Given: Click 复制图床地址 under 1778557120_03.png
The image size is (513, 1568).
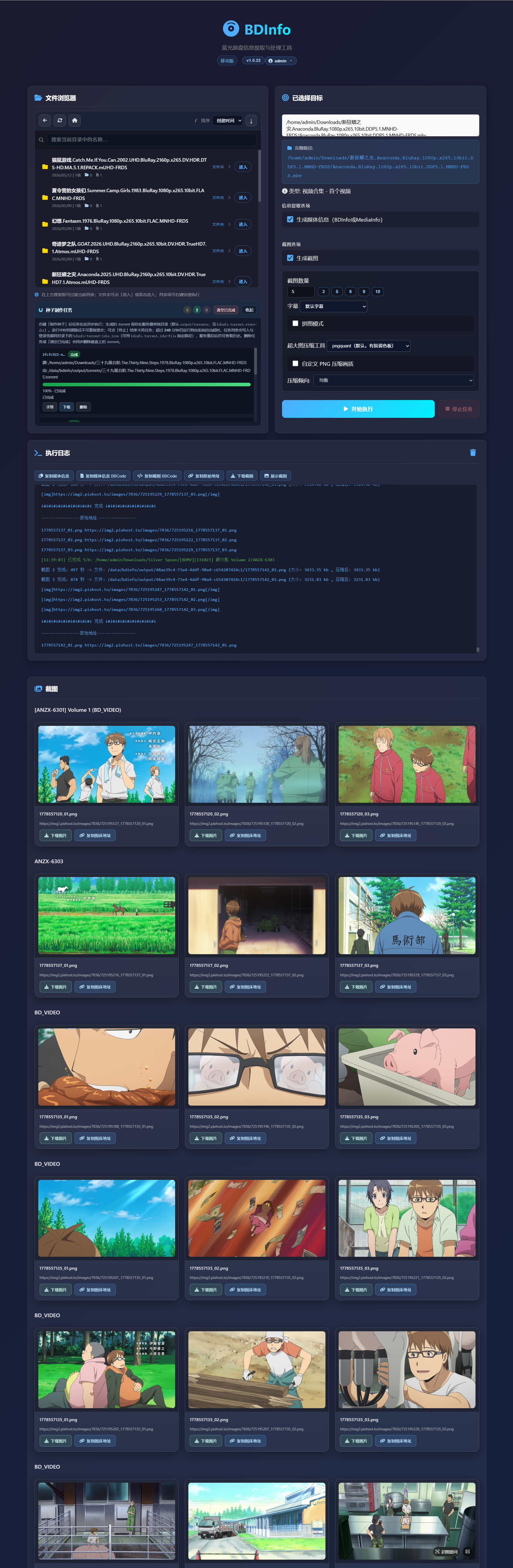Looking at the screenshot, I should click(x=396, y=836).
